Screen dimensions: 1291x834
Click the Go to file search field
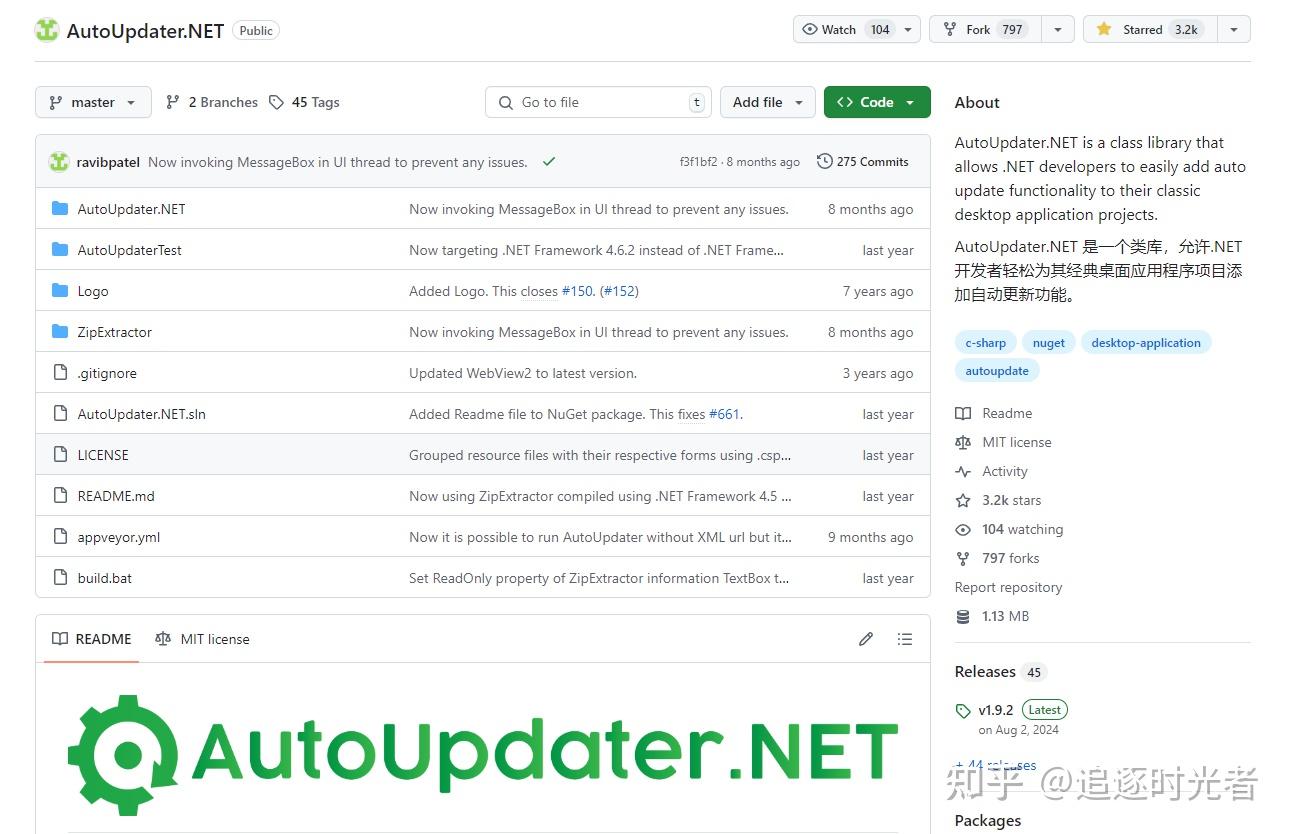[598, 102]
